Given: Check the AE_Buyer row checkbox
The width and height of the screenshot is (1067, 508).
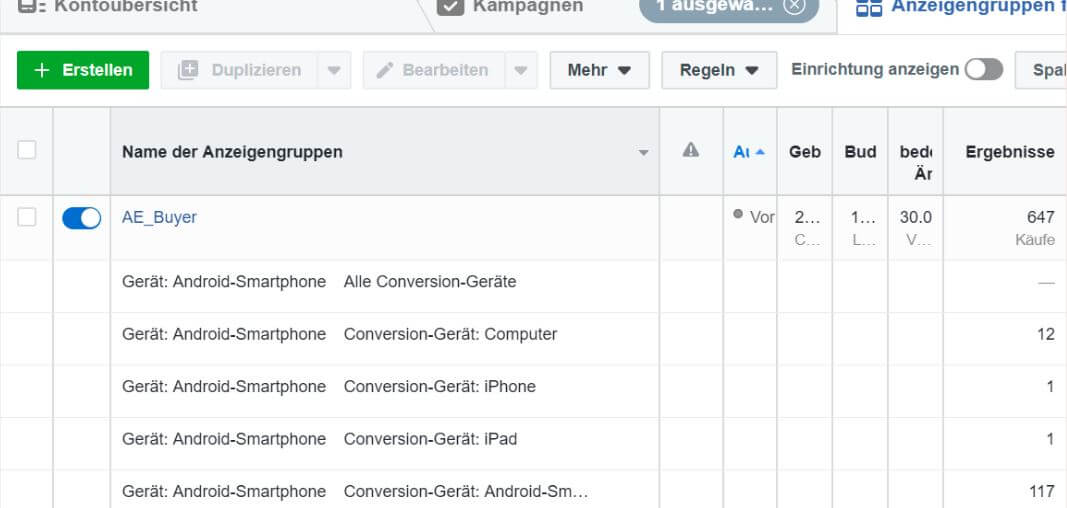Looking at the screenshot, I should 27,217.
